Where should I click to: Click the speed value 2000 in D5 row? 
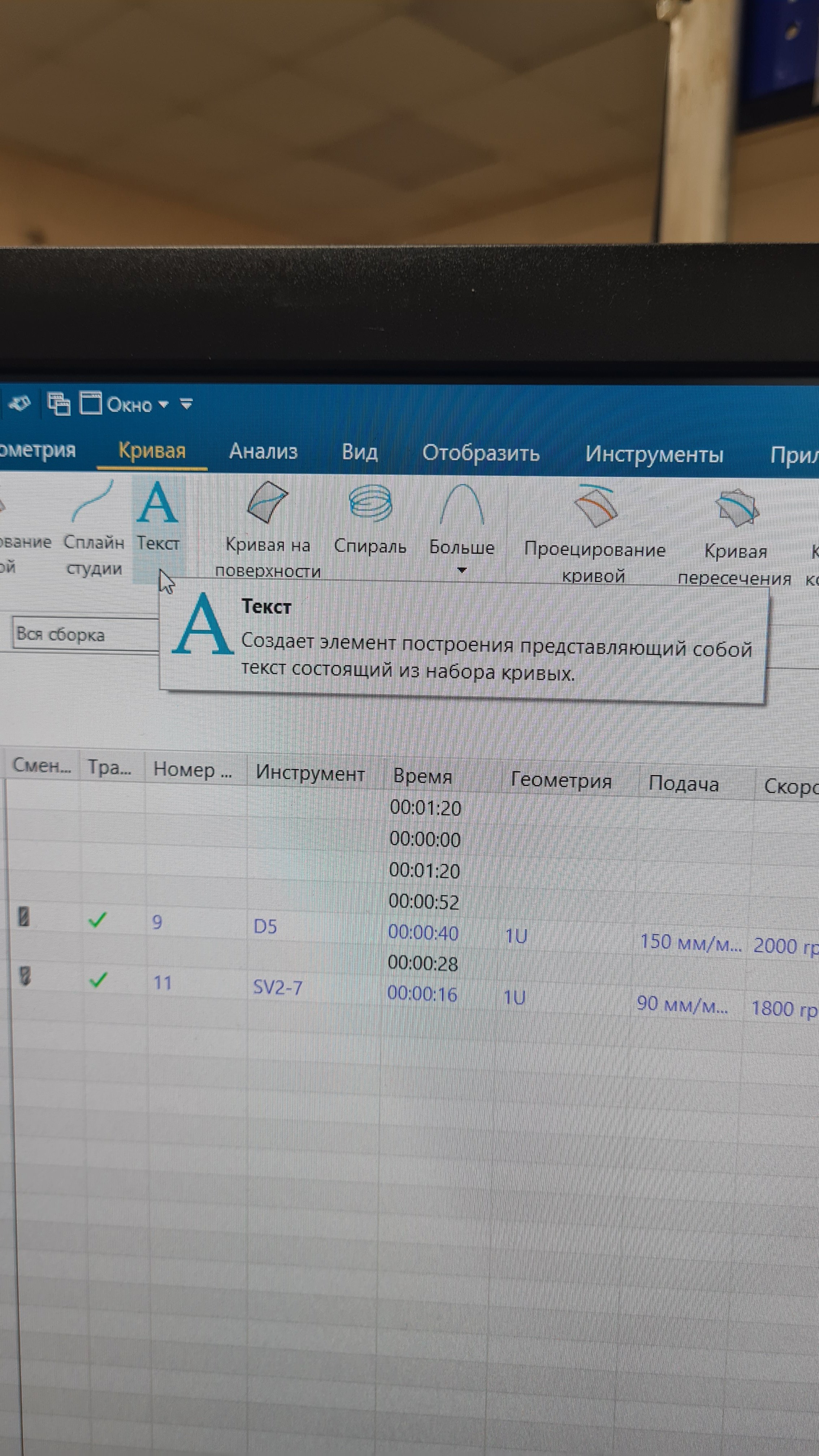(786, 946)
